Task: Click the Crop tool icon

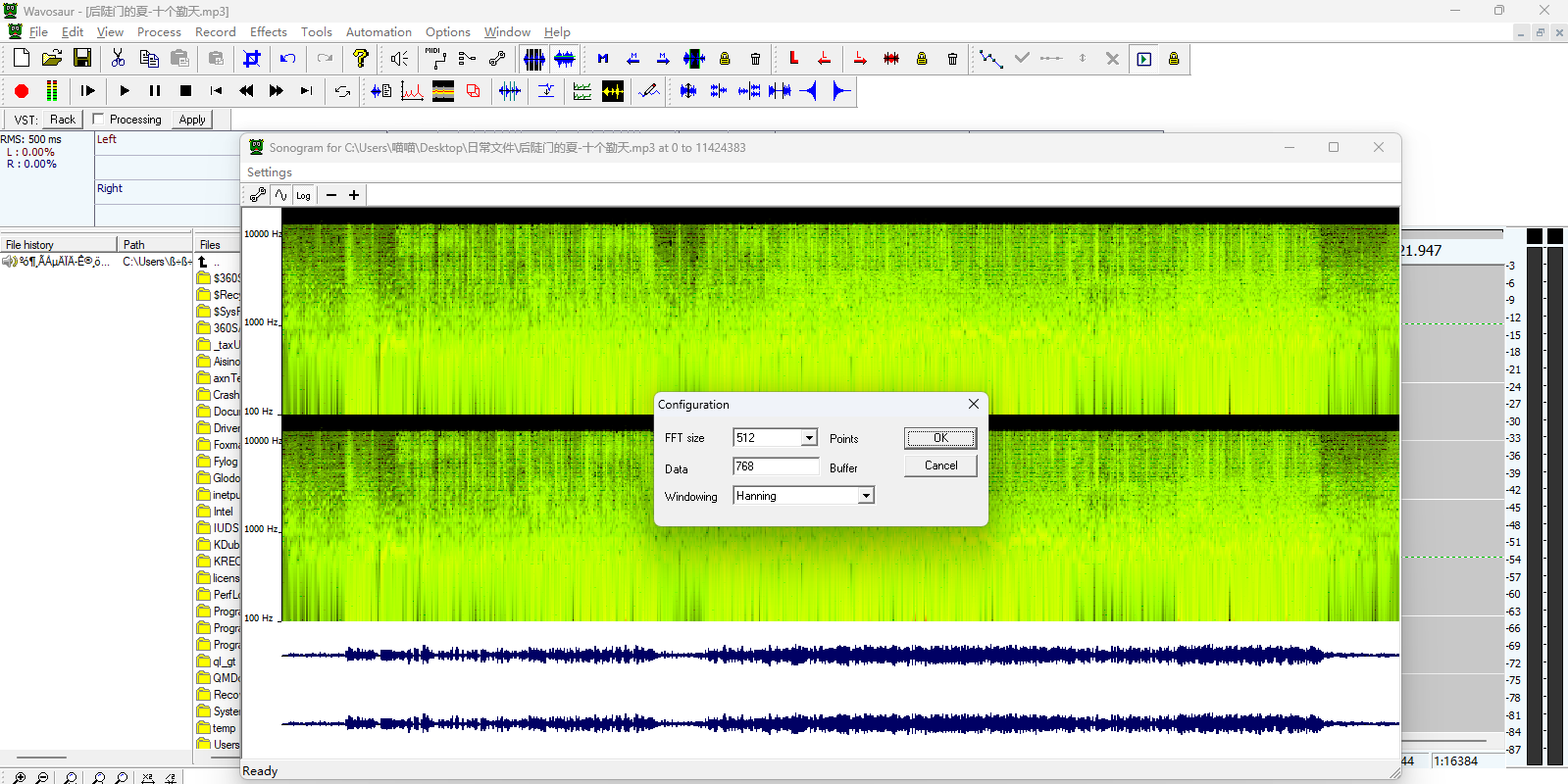Action: 252,59
